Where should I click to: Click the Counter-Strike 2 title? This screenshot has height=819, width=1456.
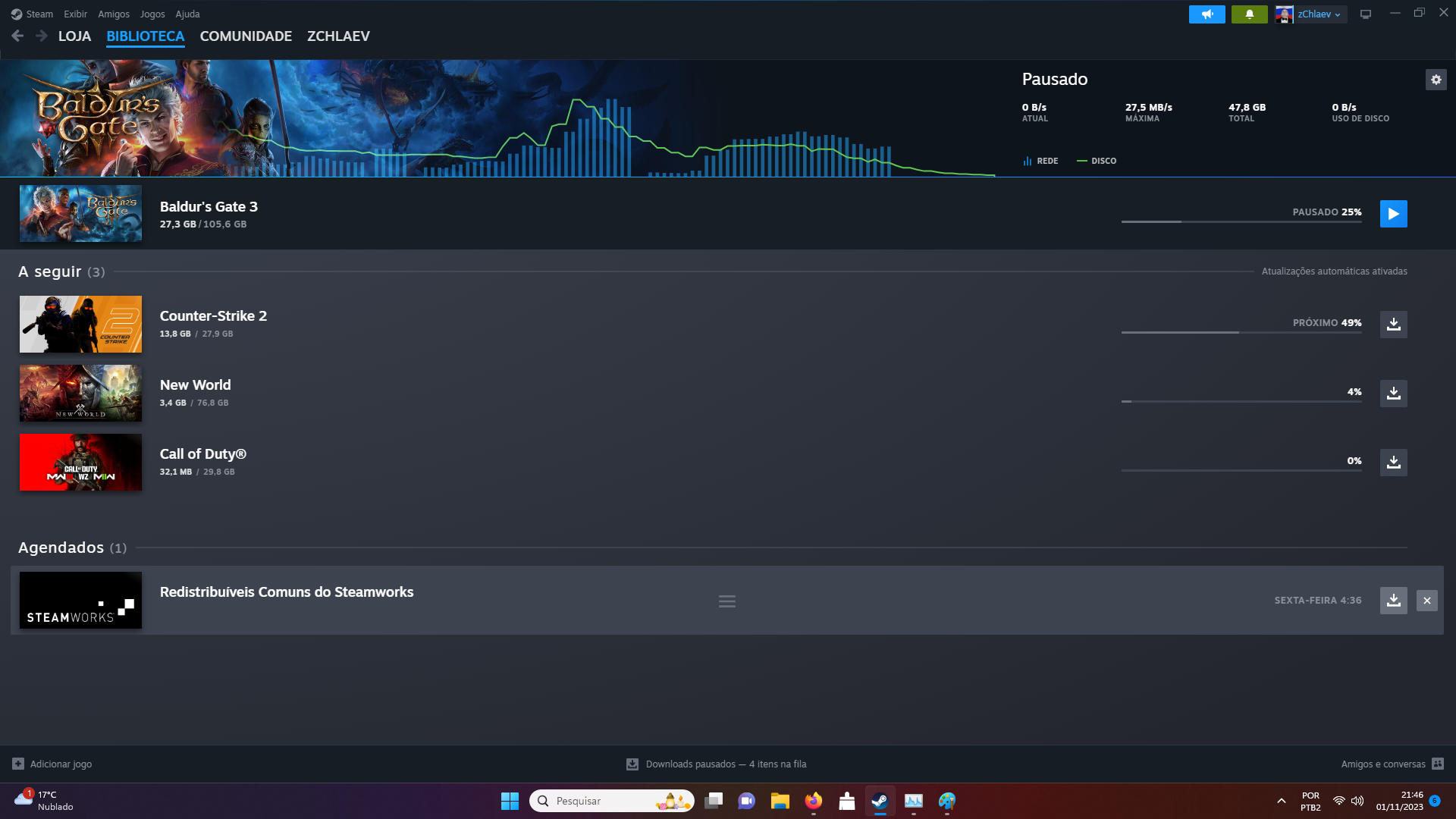tap(213, 315)
